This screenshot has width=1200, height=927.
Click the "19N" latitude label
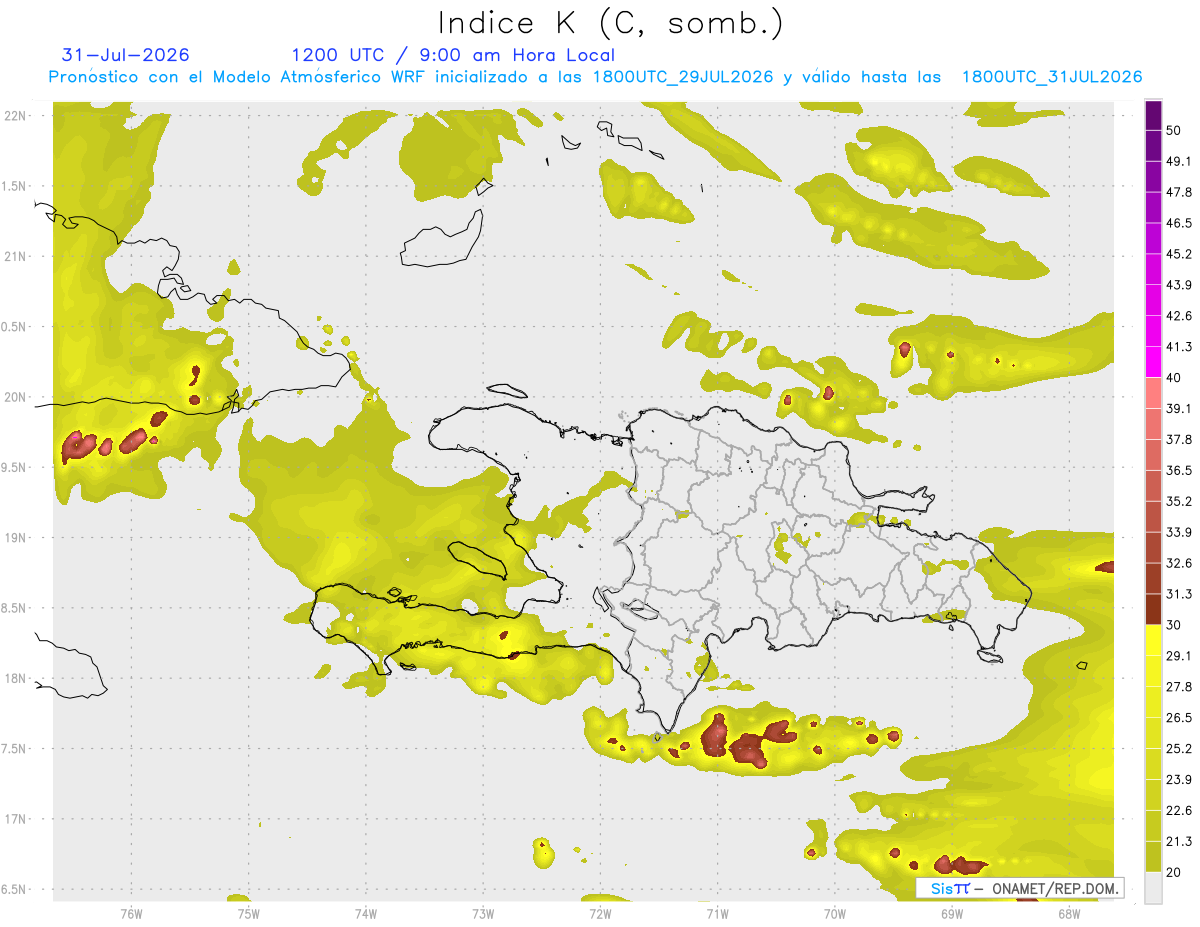pyautogui.click(x=16, y=538)
